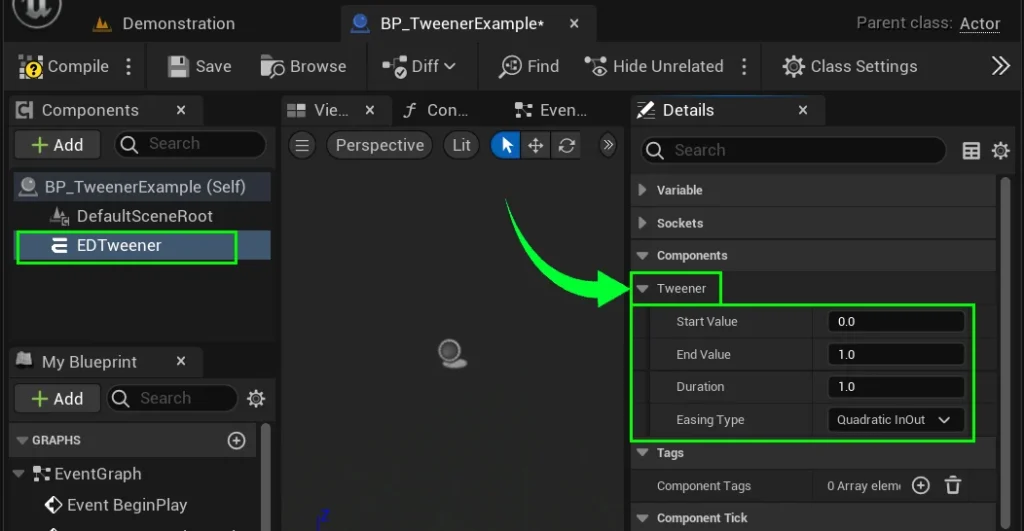The height and width of the screenshot is (531, 1024).
Task: Open the Diff dropdown menu
Action: (x=419, y=67)
